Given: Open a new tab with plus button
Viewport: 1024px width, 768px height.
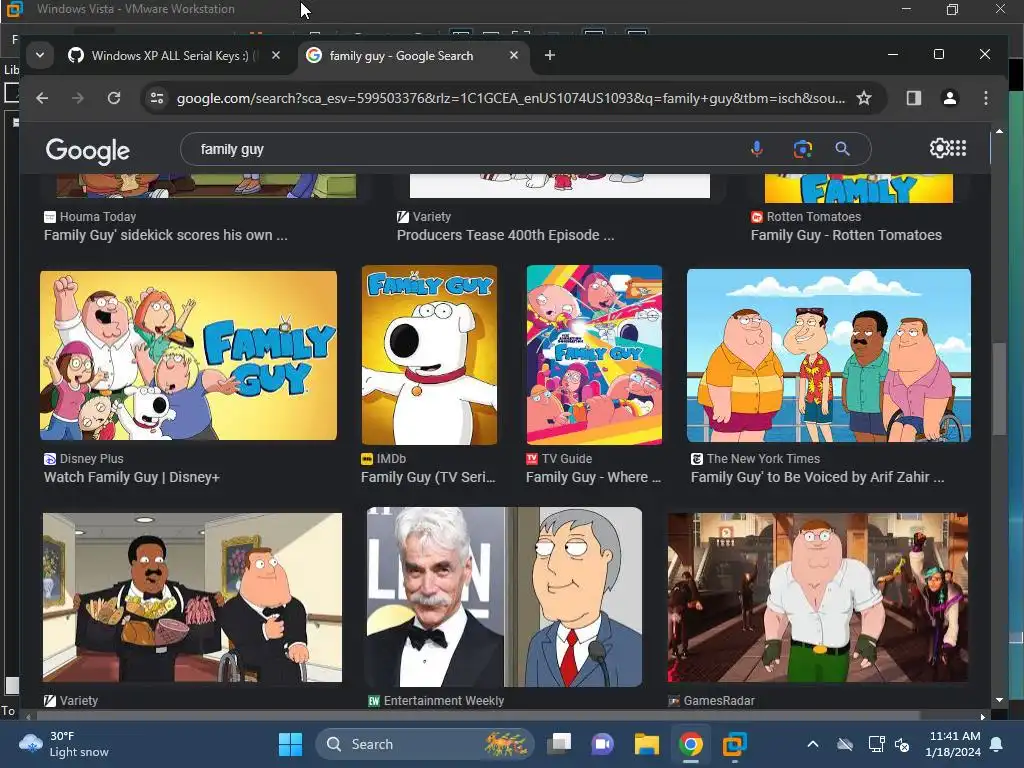Looking at the screenshot, I should point(550,56).
